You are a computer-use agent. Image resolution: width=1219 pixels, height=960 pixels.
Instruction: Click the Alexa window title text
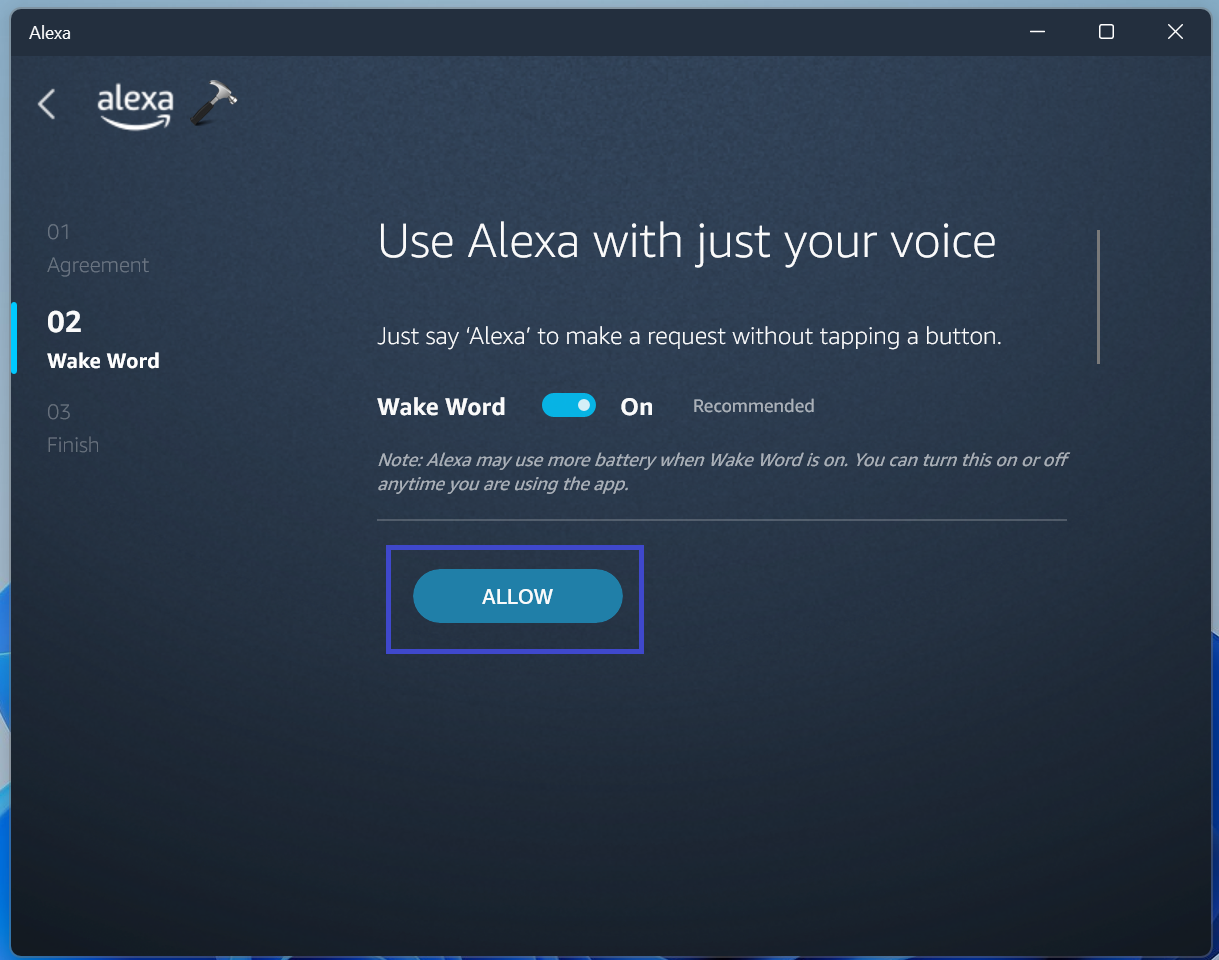tap(50, 33)
